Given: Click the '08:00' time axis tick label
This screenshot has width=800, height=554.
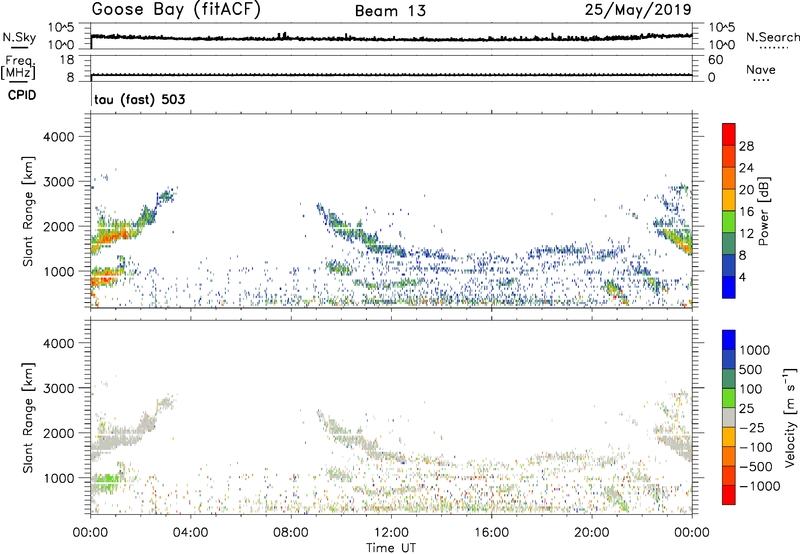Looking at the screenshot, I should tap(290, 533).
